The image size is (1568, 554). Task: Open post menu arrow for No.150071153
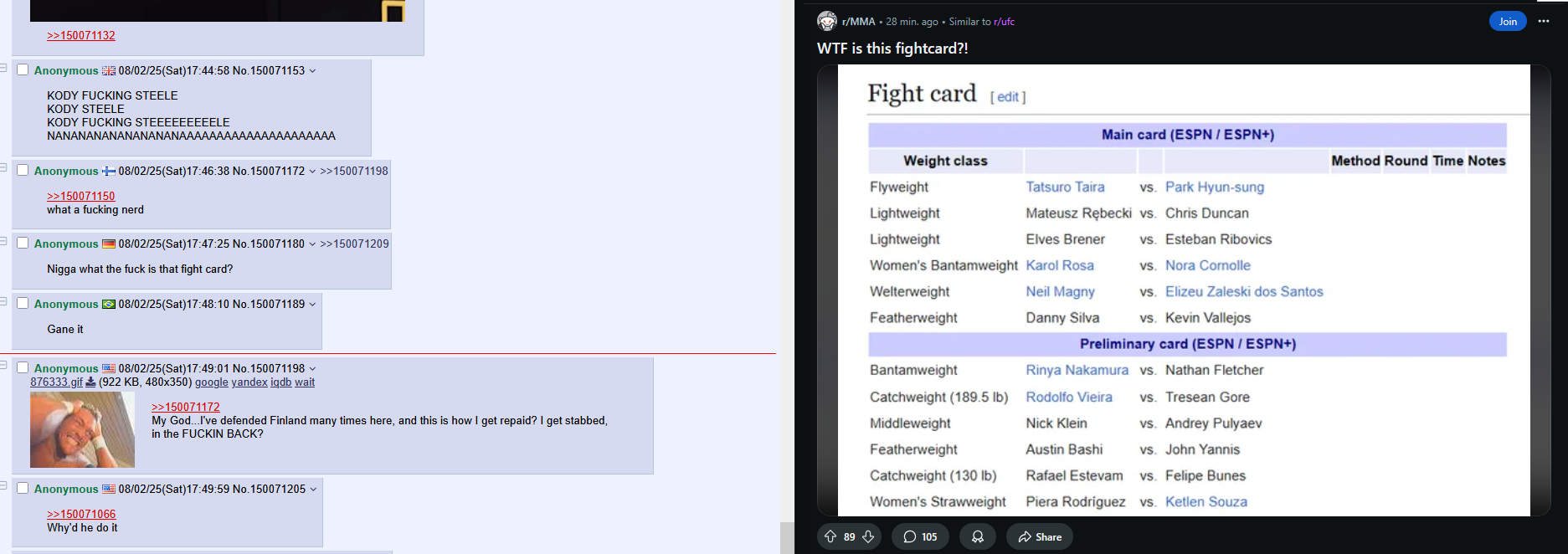point(313,71)
